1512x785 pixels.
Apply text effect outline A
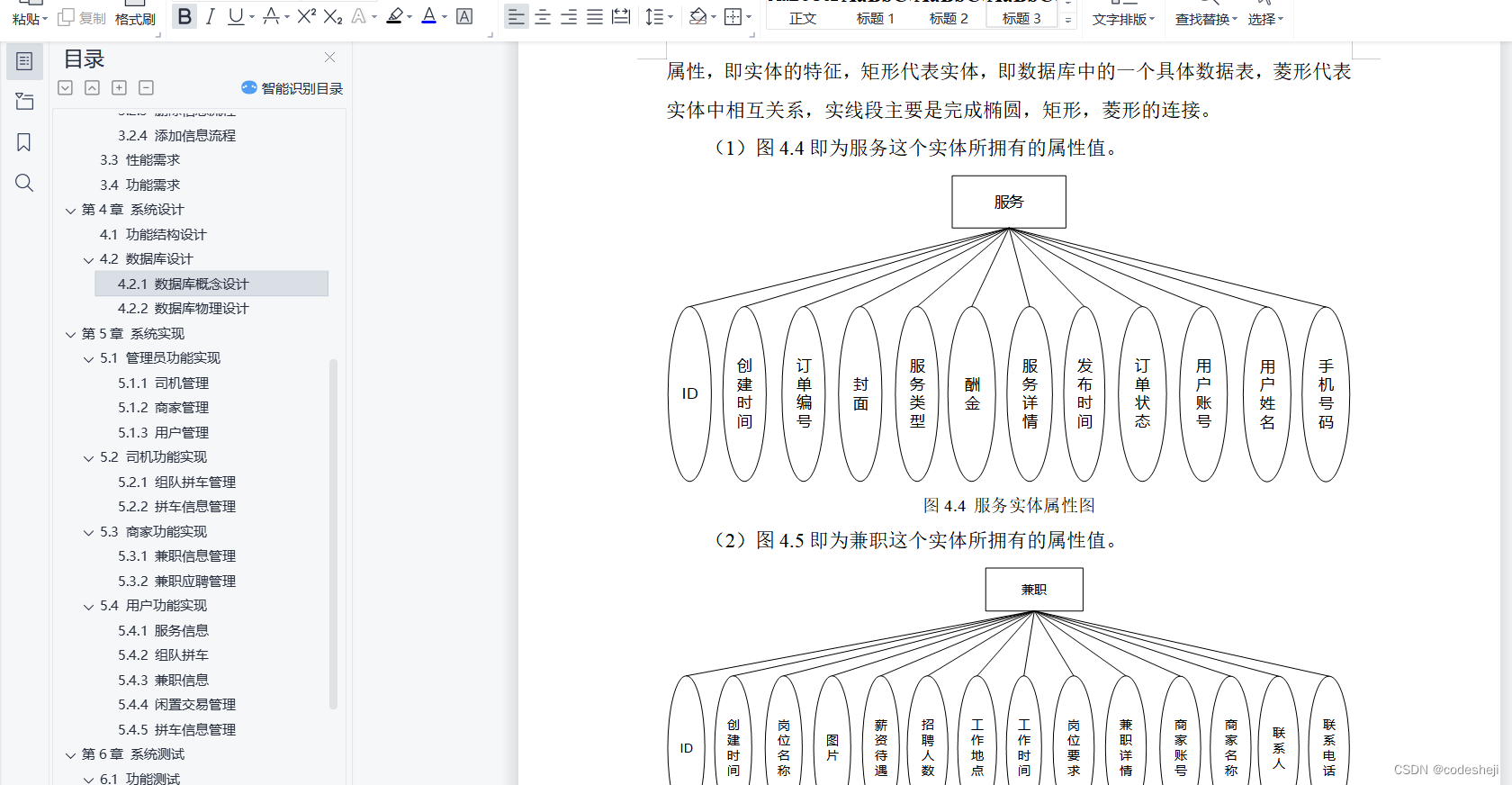(x=359, y=16)
